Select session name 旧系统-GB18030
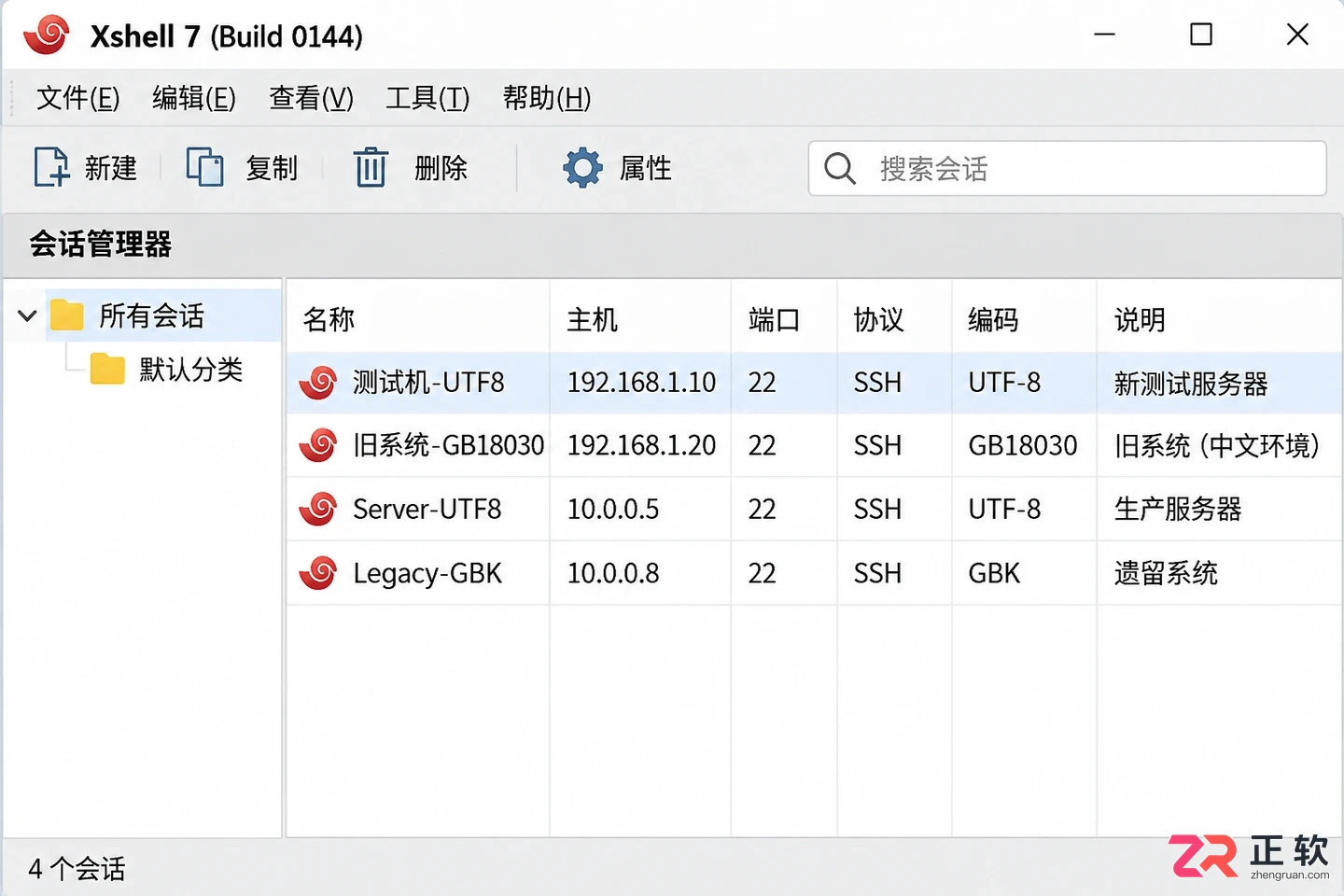This screenshot has height=896, width=1344. 449,445
